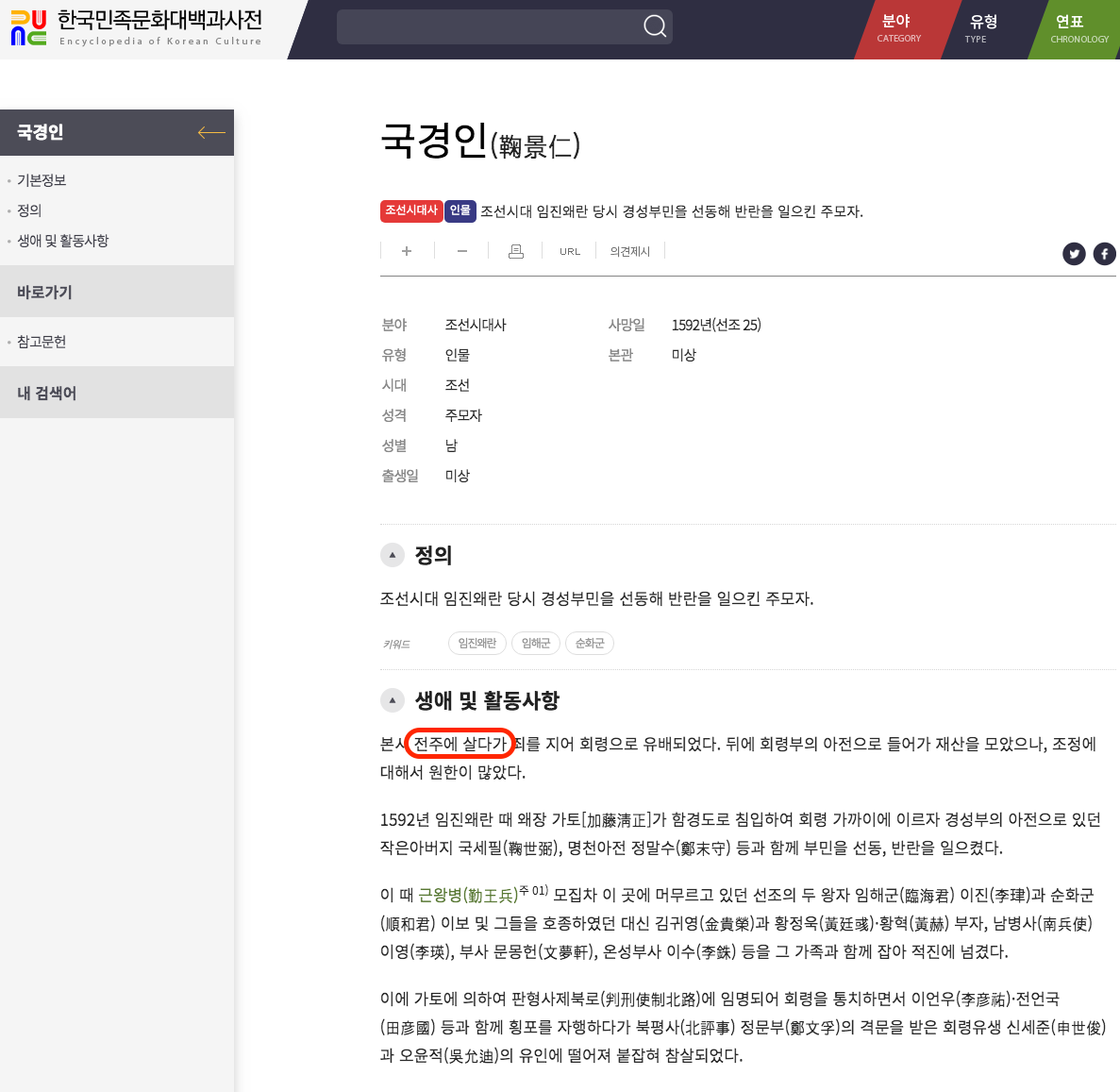Image resolution: width=1120 pixels, height=1092 pixels.
Task: Share the article on Facebook
Action: click(1104, 254)
